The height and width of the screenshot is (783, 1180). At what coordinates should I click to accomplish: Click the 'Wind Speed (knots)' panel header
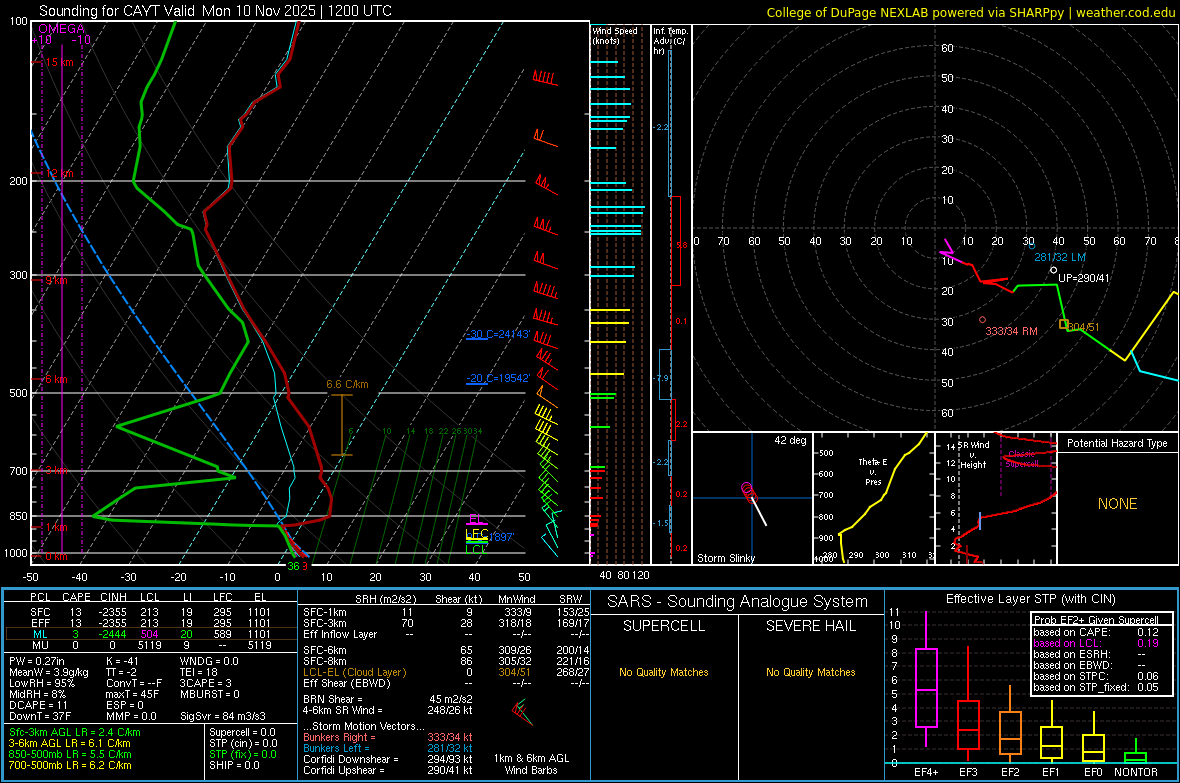[614, 35]
